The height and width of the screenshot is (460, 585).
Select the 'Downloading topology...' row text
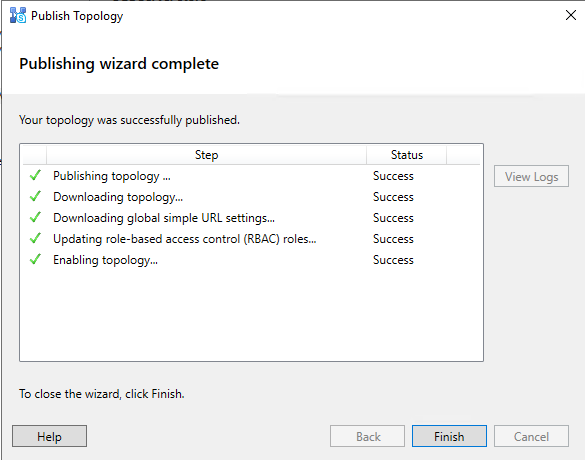(118, 197)
